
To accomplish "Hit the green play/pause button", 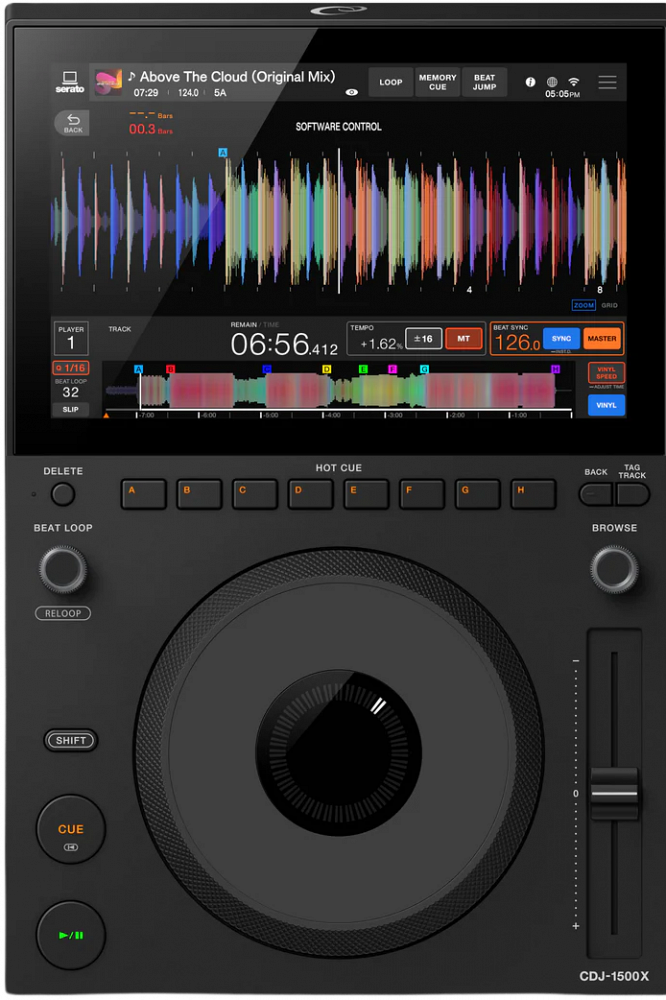I will (71, 935).
